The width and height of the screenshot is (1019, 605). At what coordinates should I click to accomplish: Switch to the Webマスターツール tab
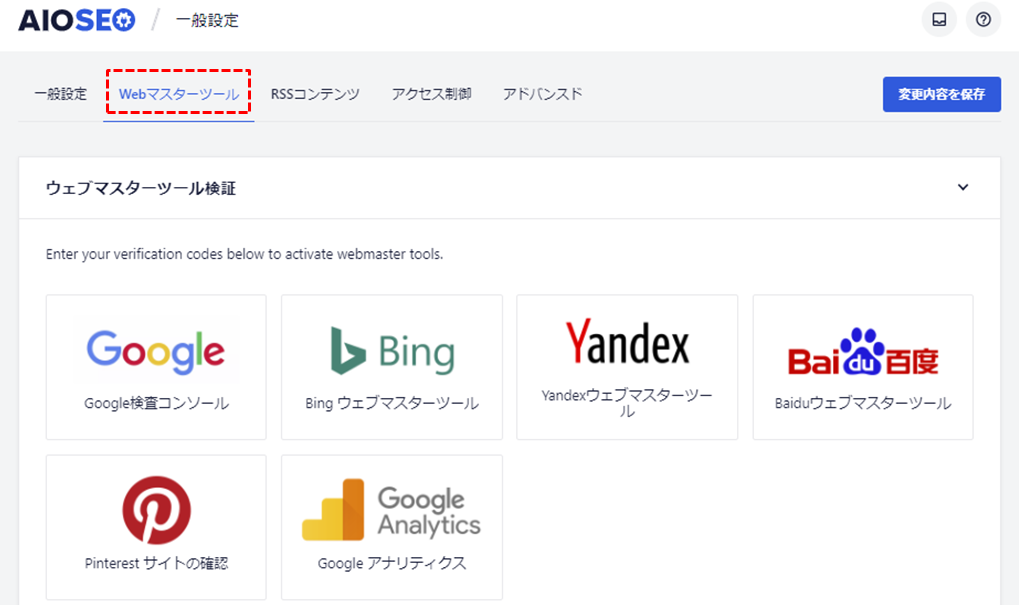point(179,94)
